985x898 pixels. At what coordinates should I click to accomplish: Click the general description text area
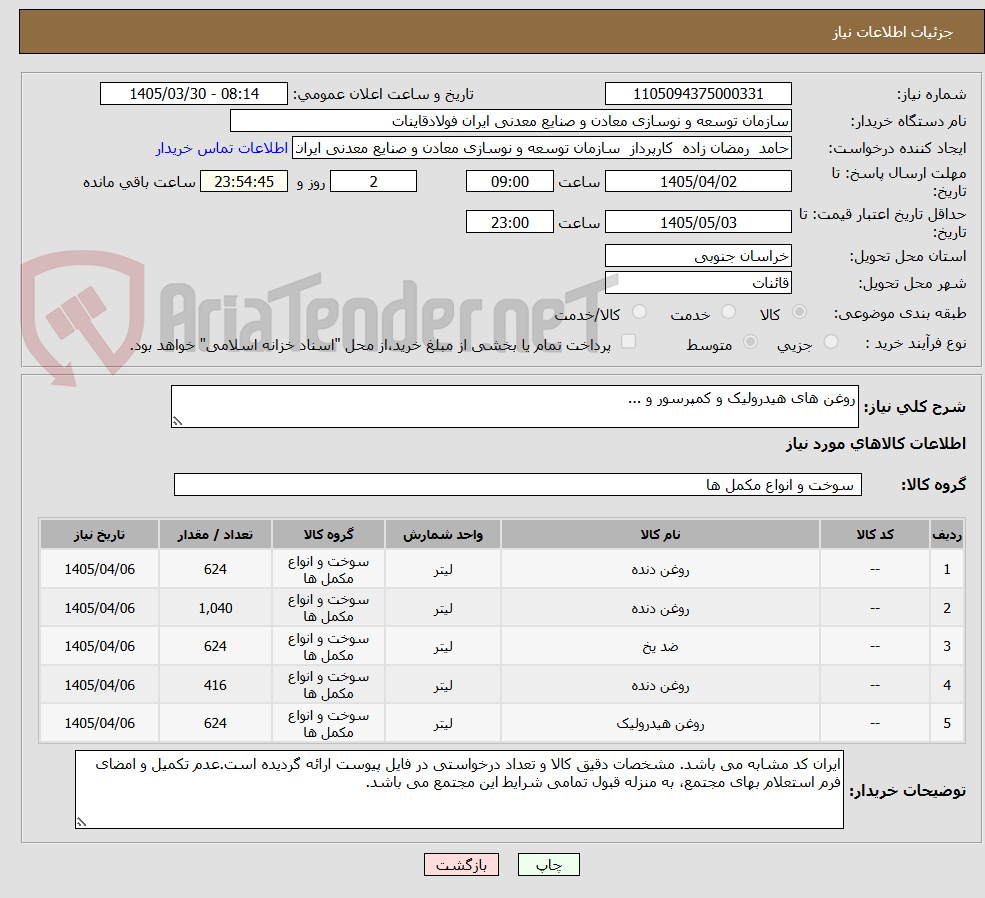click(514, 407)
